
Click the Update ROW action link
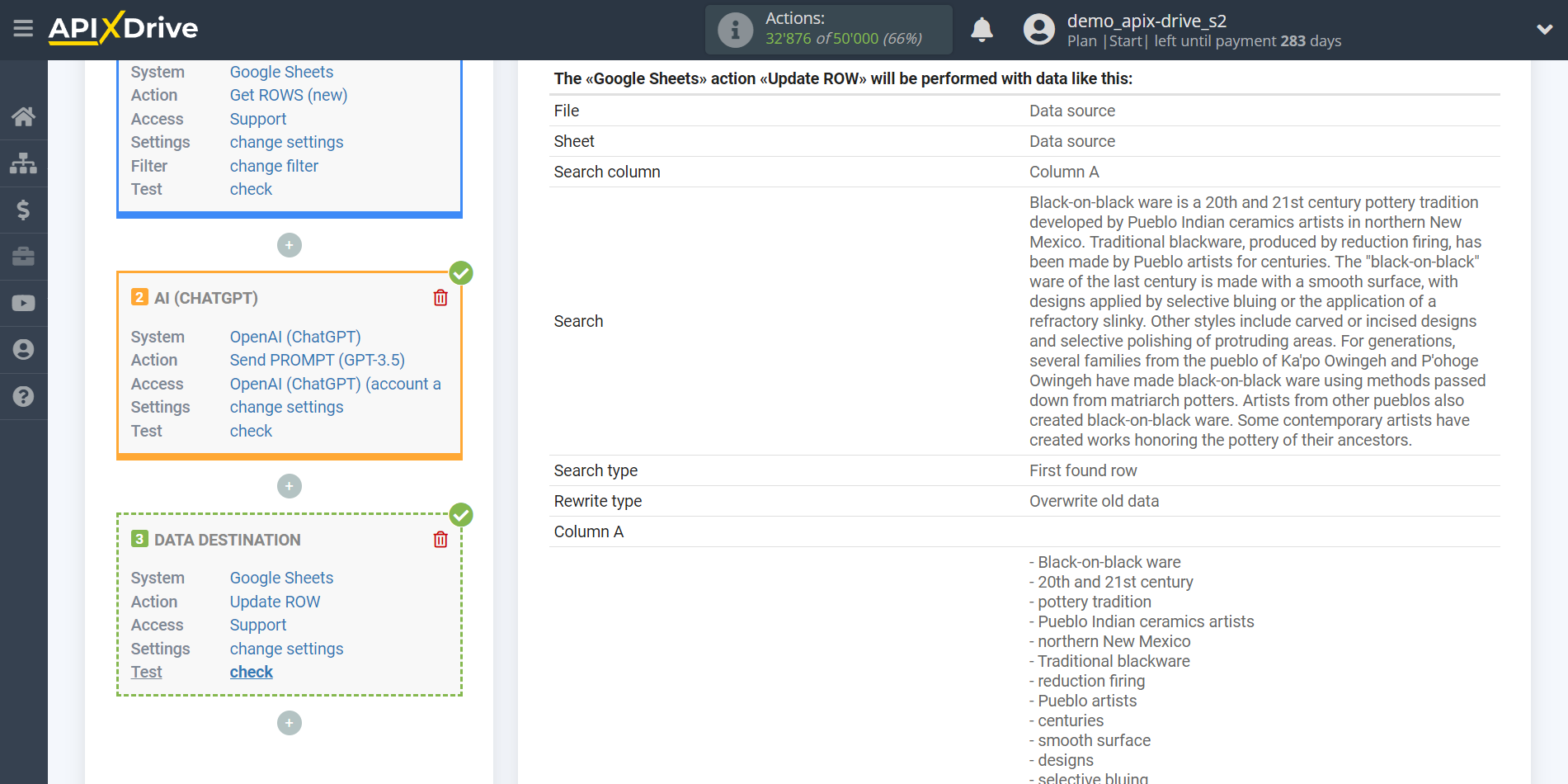coord(275,602)
